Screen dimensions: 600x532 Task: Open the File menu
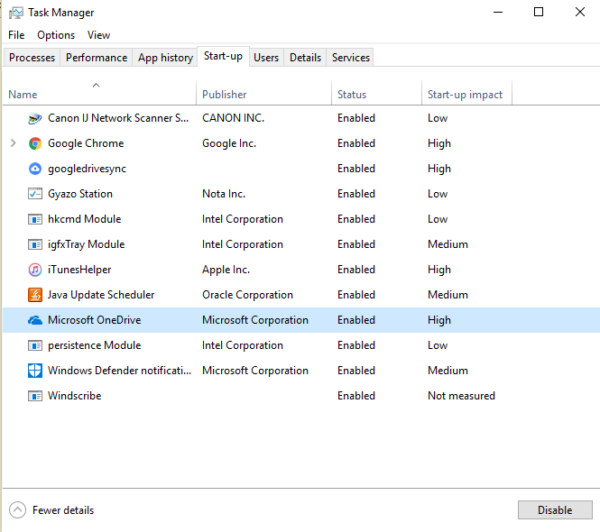[x=16, y=35]
